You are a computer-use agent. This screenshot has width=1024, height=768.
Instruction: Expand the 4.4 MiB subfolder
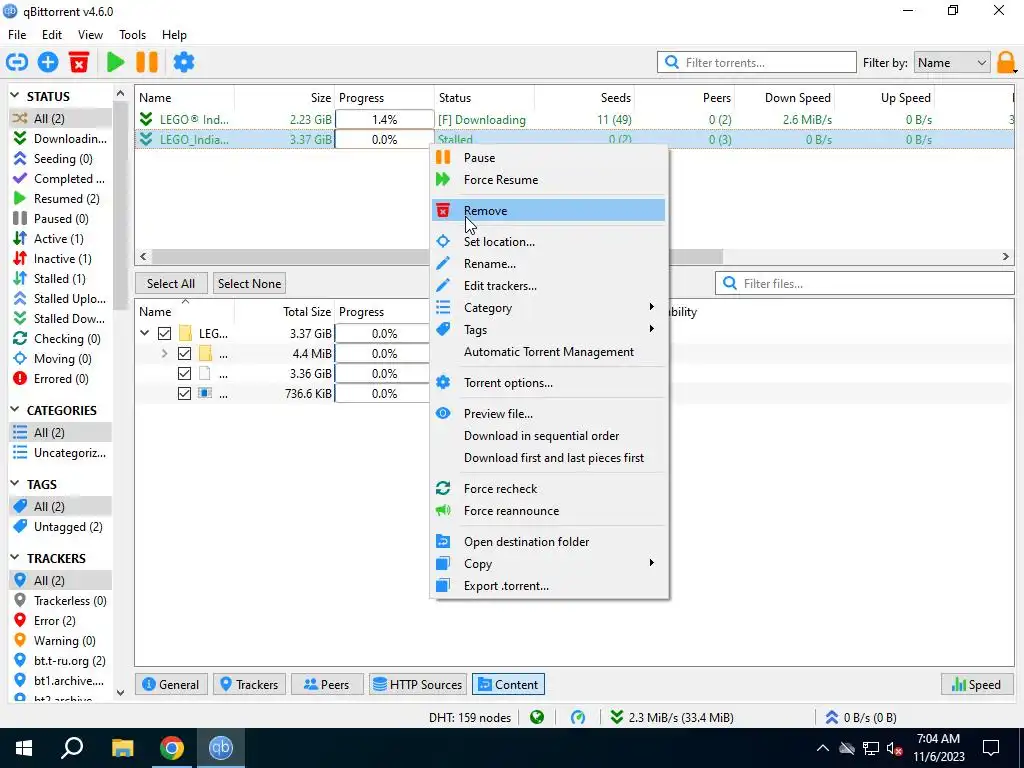[x=165, y=353]
